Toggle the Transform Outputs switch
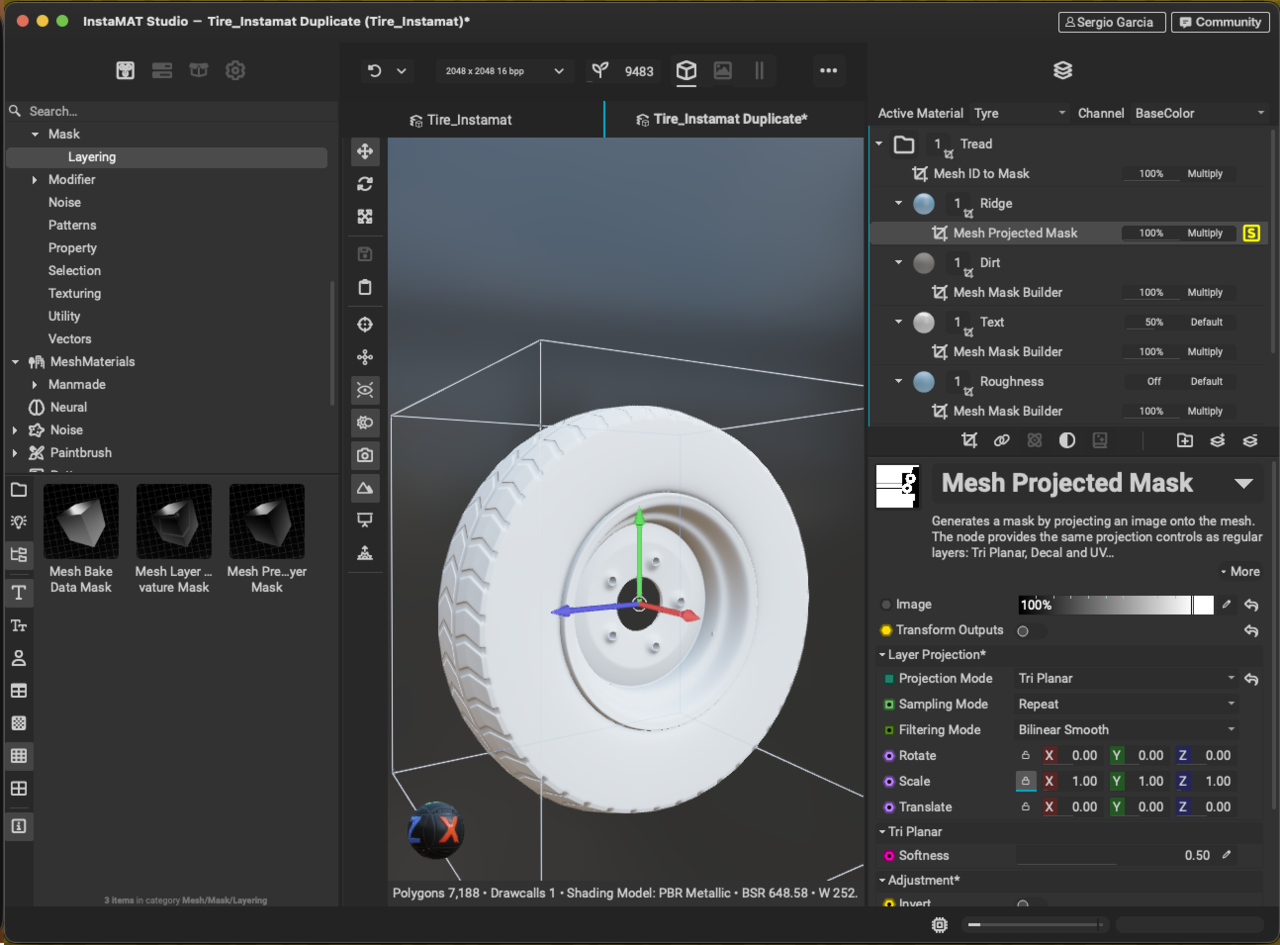 click(1030, 631)
